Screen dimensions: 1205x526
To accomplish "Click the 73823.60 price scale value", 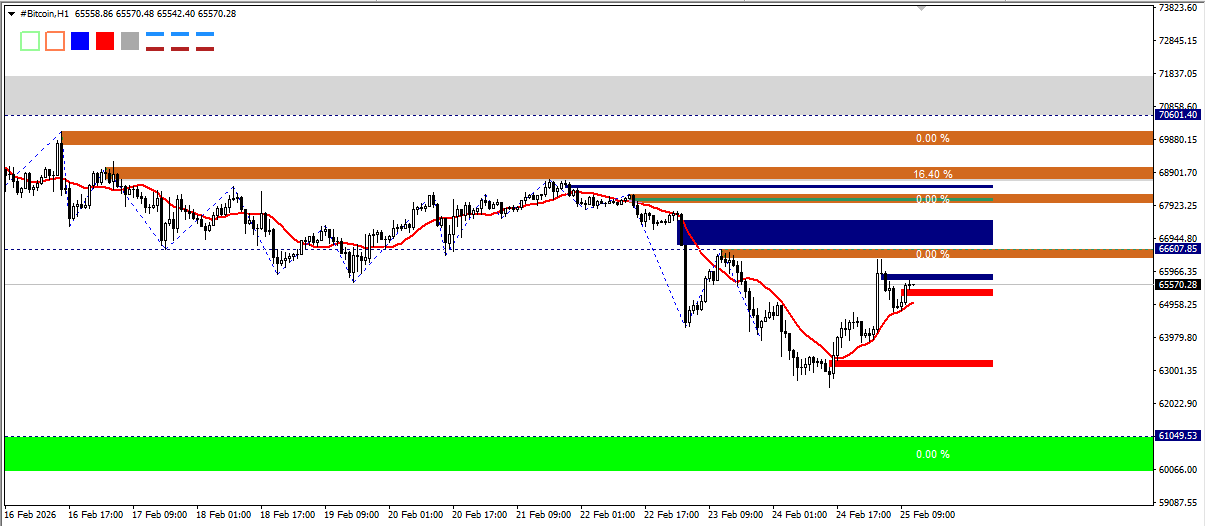I will [1178, 8].
